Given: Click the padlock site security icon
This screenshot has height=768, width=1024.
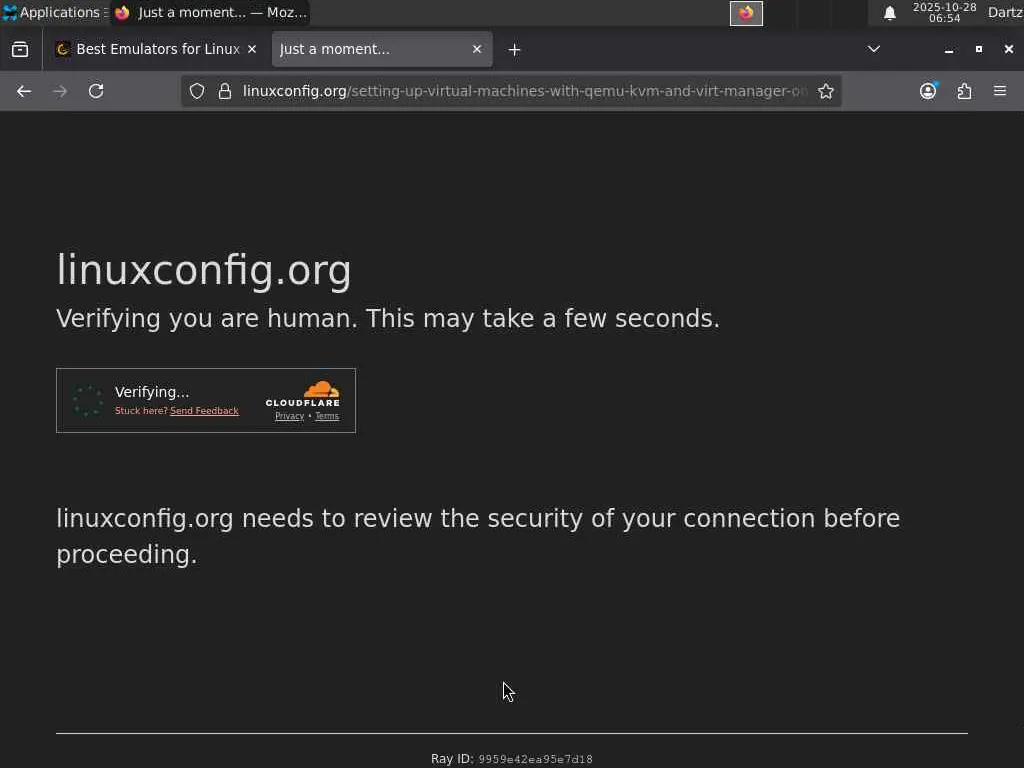Looking at the screenshot, I should point(225,91).
